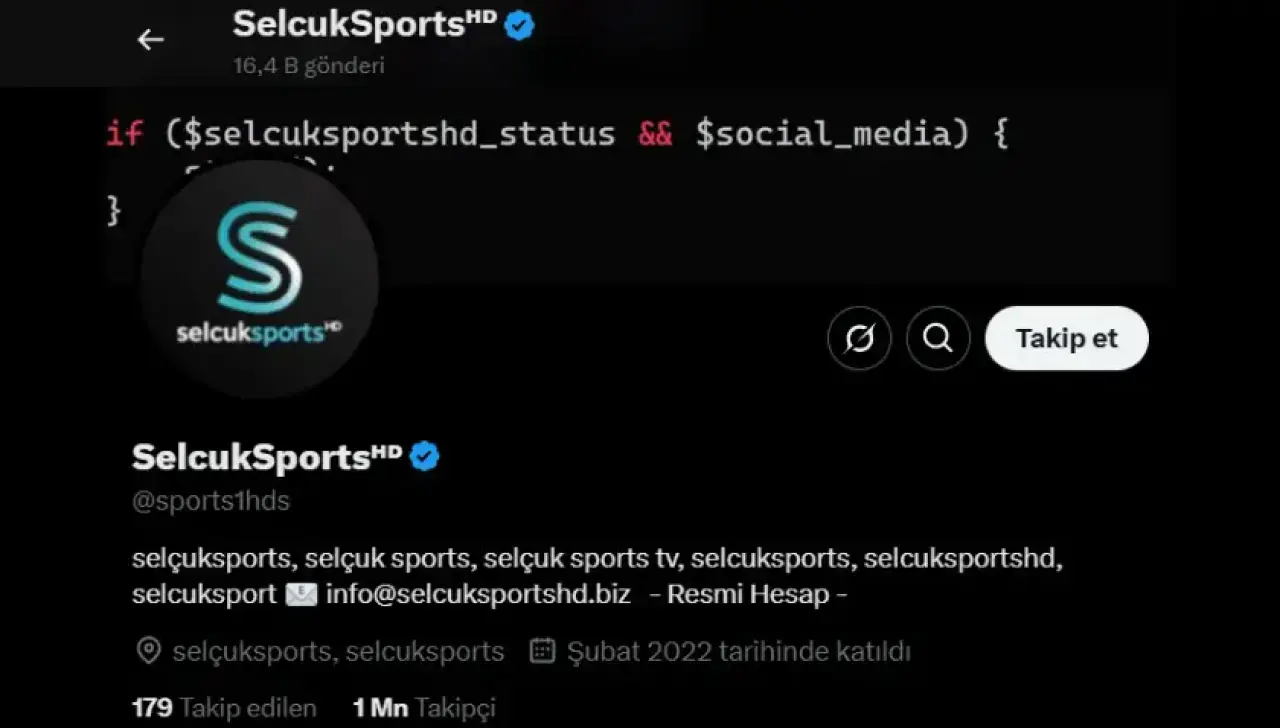The height and width of the screenshot is (728, 1280).
Task: Click the Grok circular icon button
Action: (859, 338)
